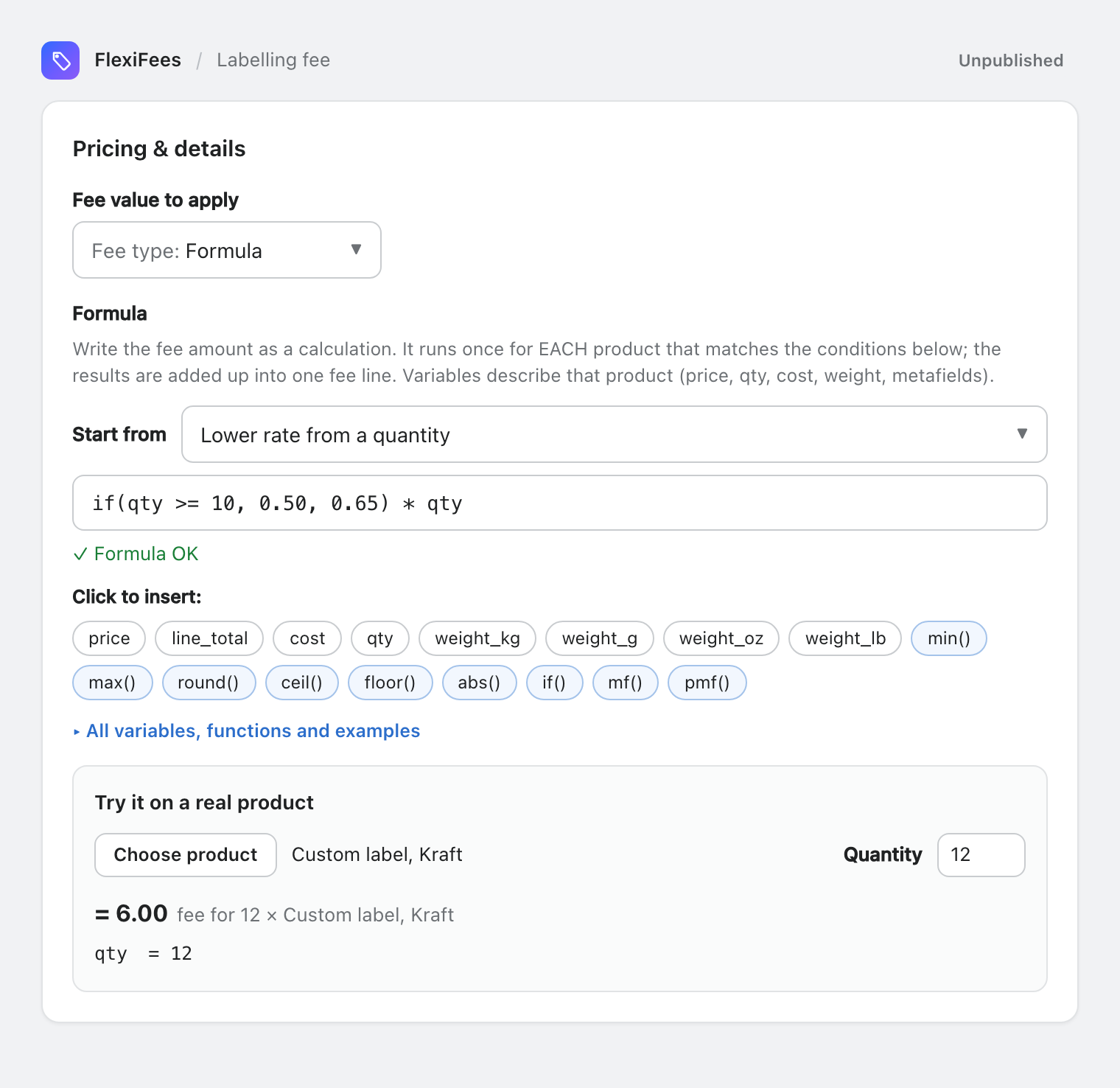Click the qty = 12 variable readout
Image resolution: width=1120 pixels, height=1088 pixels.
(x=144, y=954)
